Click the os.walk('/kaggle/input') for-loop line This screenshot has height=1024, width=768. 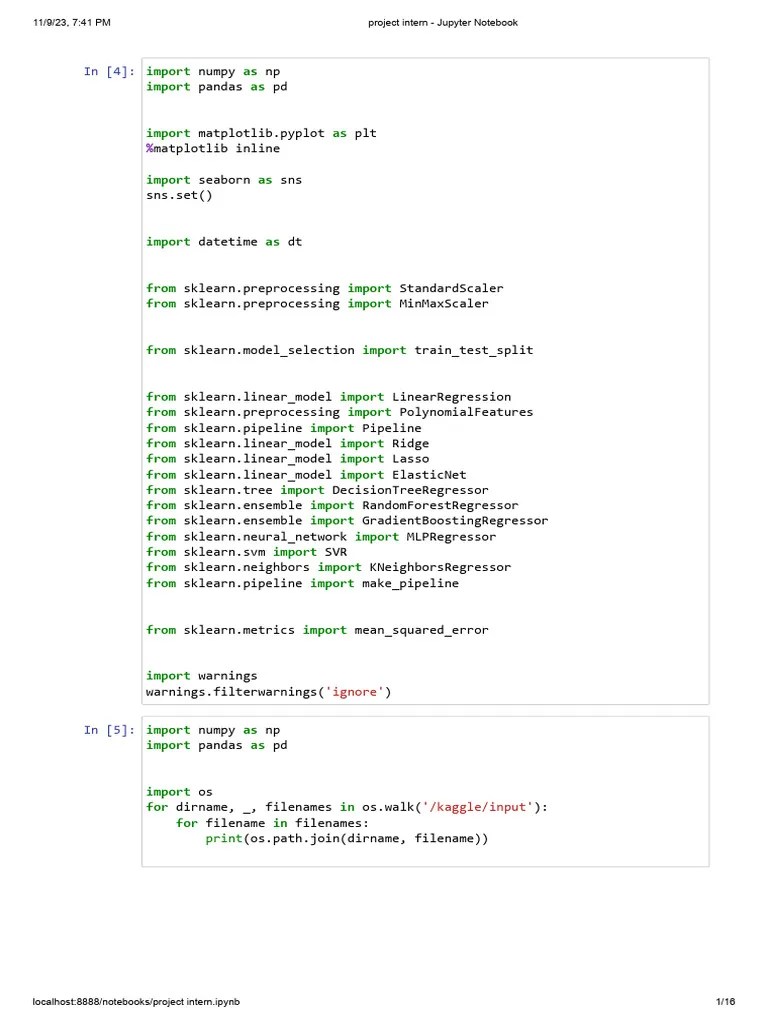347,807
